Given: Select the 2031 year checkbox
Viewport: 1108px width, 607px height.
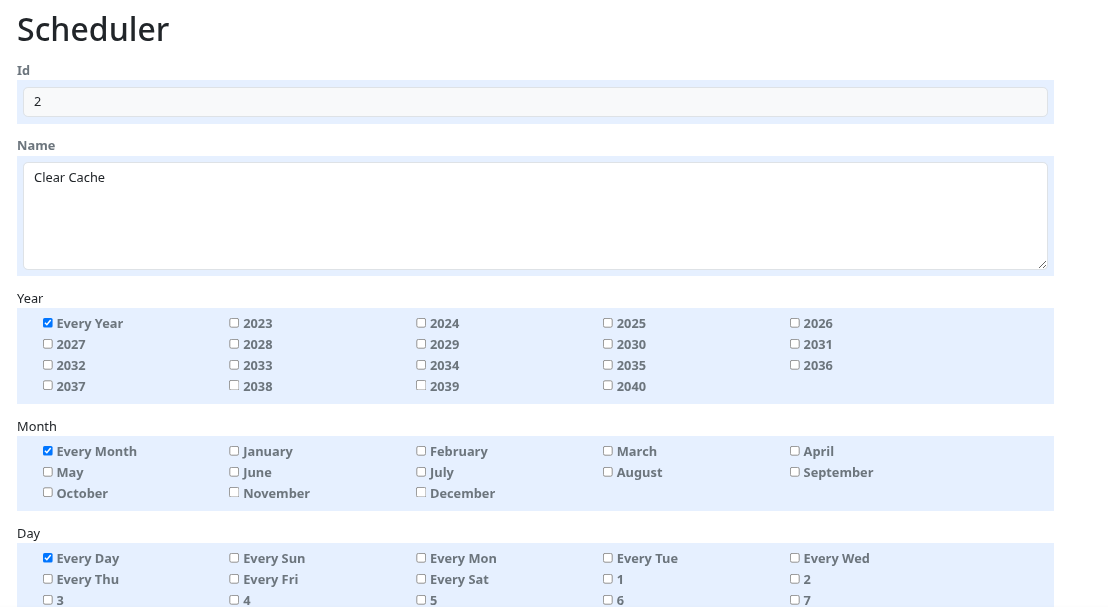Looking at the screenshot, I should coord(794,344).
